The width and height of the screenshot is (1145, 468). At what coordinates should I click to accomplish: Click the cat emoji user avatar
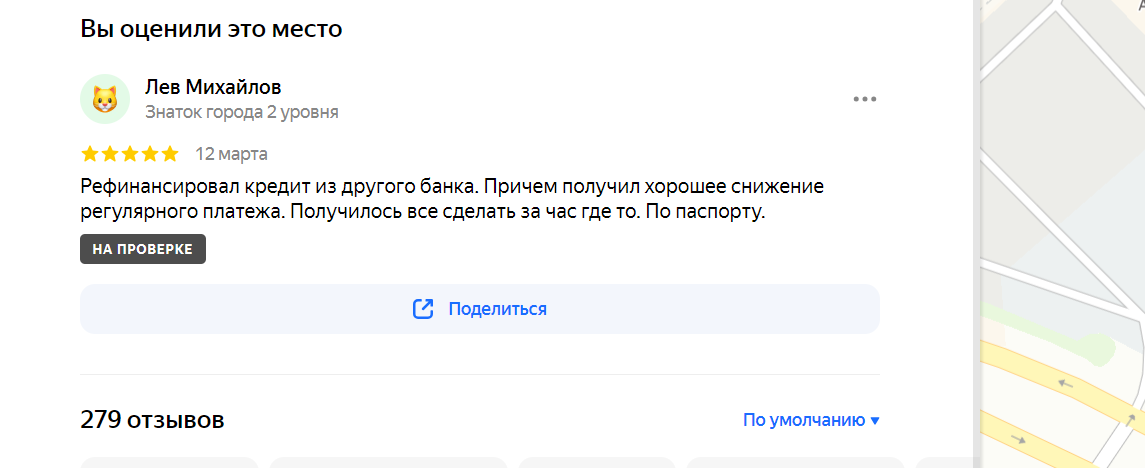[x=105, y=99]
